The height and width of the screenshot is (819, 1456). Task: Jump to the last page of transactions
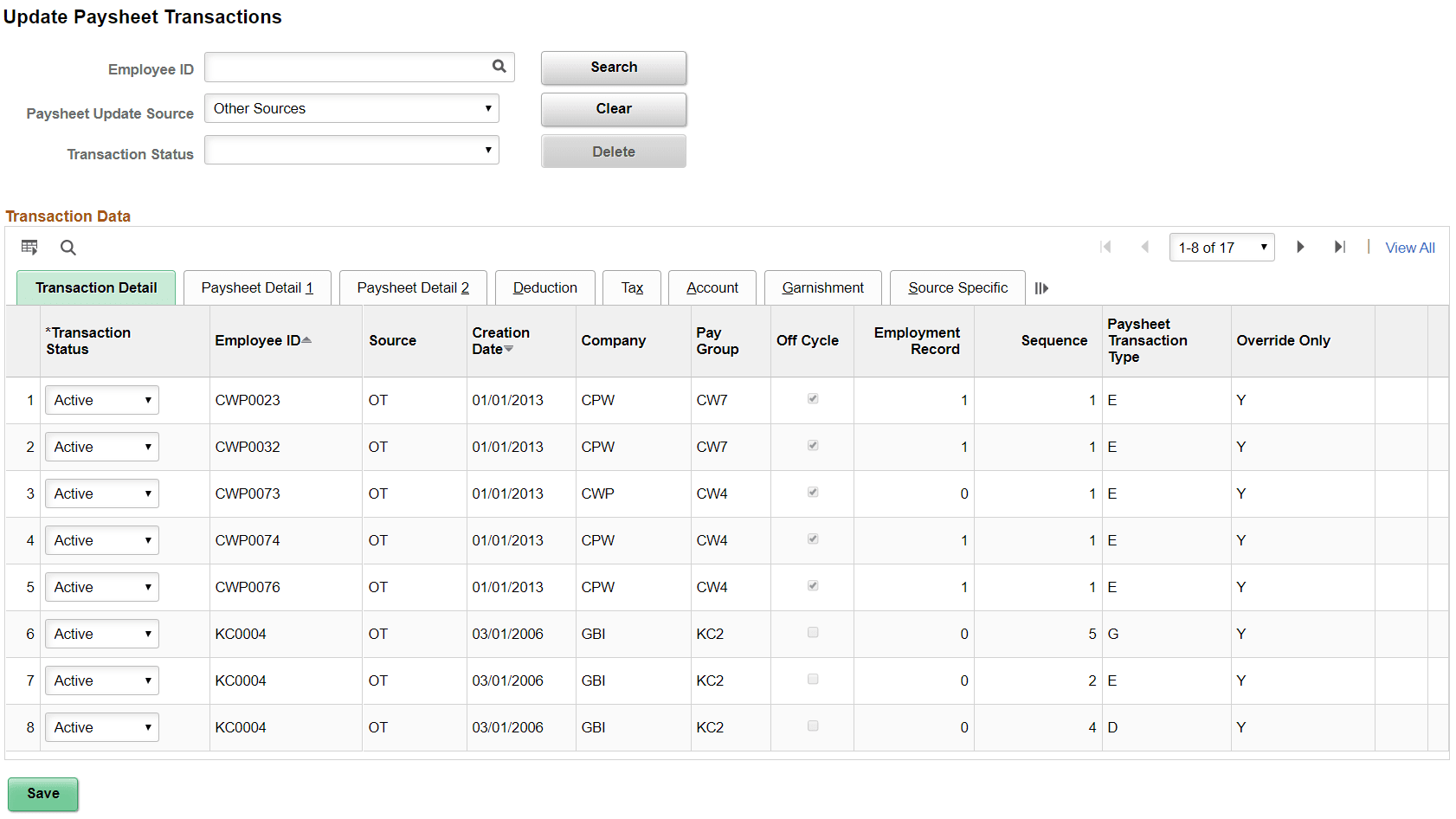[1340, 247]
